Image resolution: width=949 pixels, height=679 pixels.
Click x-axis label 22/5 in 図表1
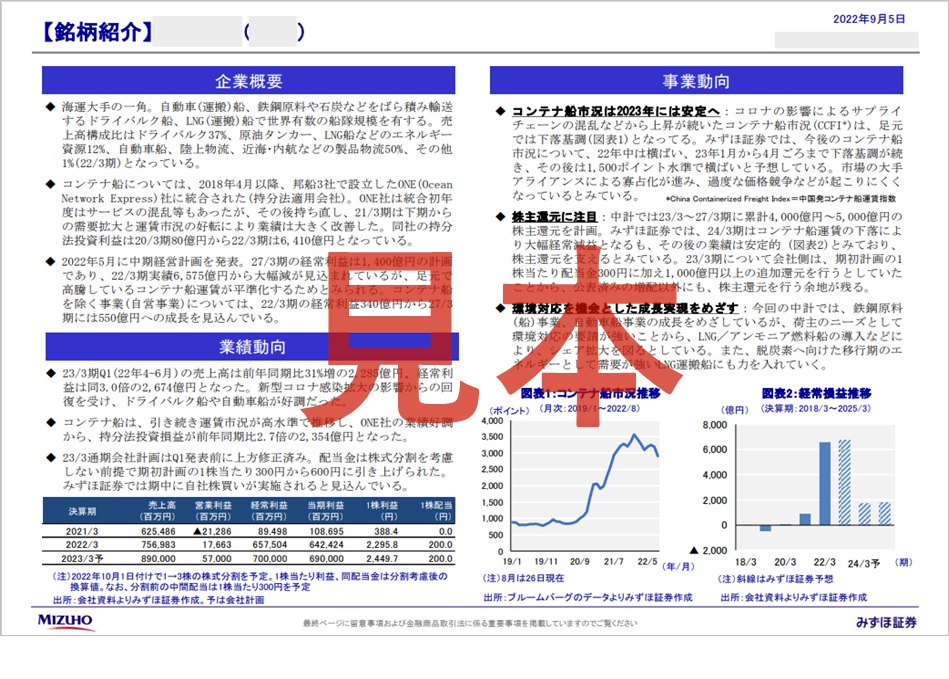647,562
